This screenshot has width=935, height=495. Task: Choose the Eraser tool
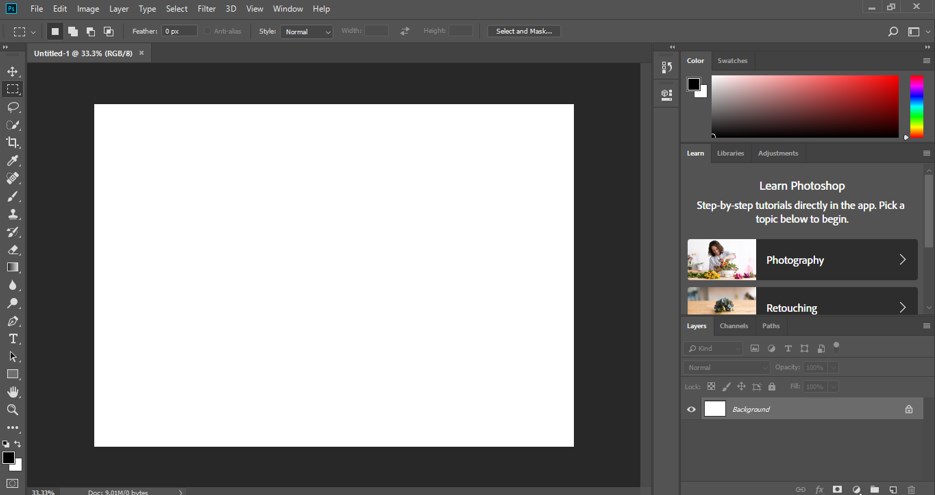pos(13,250)
